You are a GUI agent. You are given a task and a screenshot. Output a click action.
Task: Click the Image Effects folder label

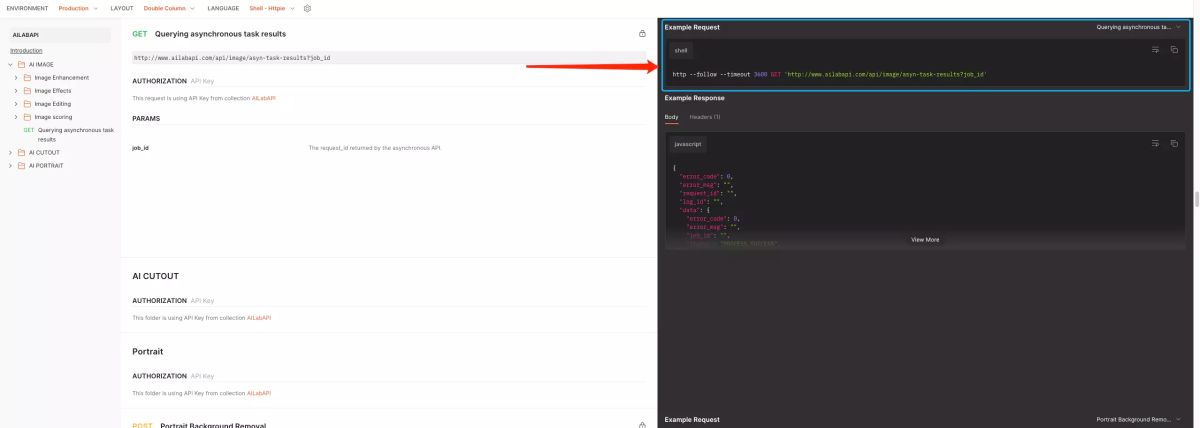[x=53, y=90]
